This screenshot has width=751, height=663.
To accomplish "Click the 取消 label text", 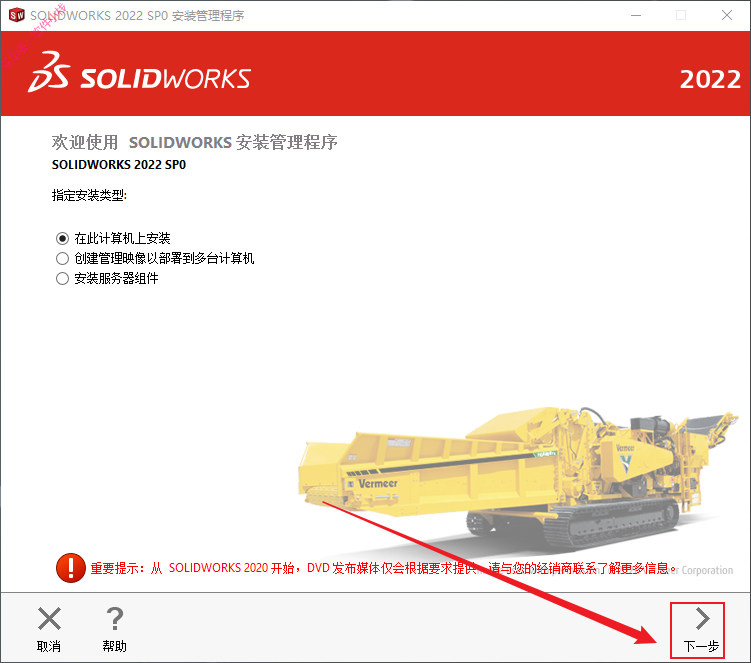I will (49, 646).
